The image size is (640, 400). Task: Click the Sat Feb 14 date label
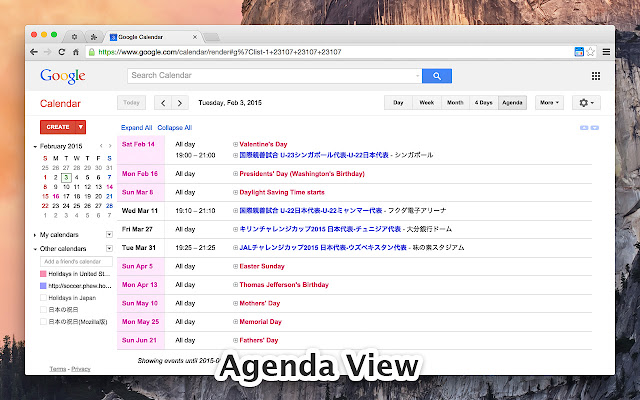tap(138, 144)
